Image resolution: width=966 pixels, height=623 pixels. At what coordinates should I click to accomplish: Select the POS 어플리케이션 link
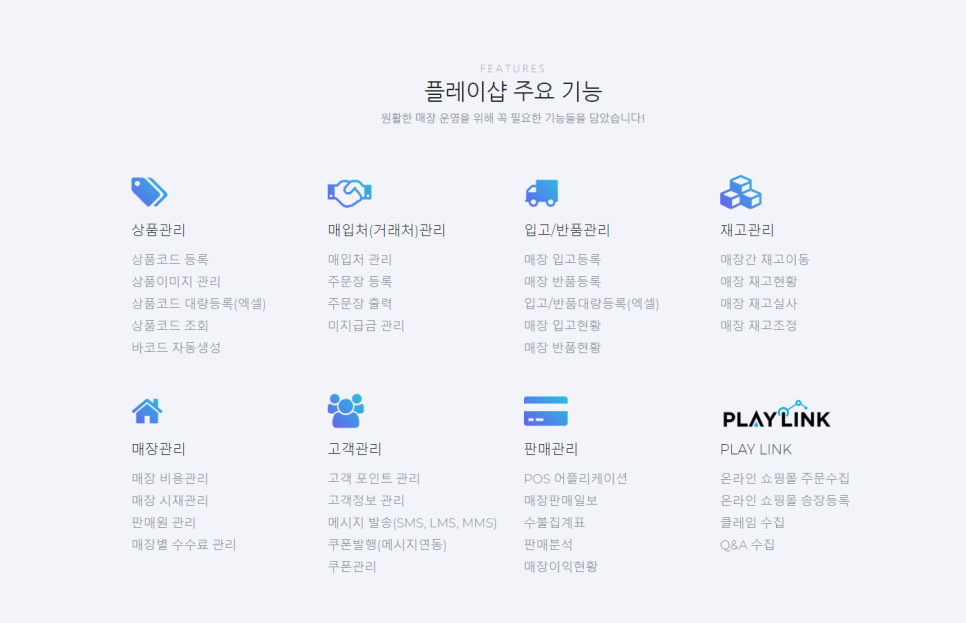[x=575, y=478]
